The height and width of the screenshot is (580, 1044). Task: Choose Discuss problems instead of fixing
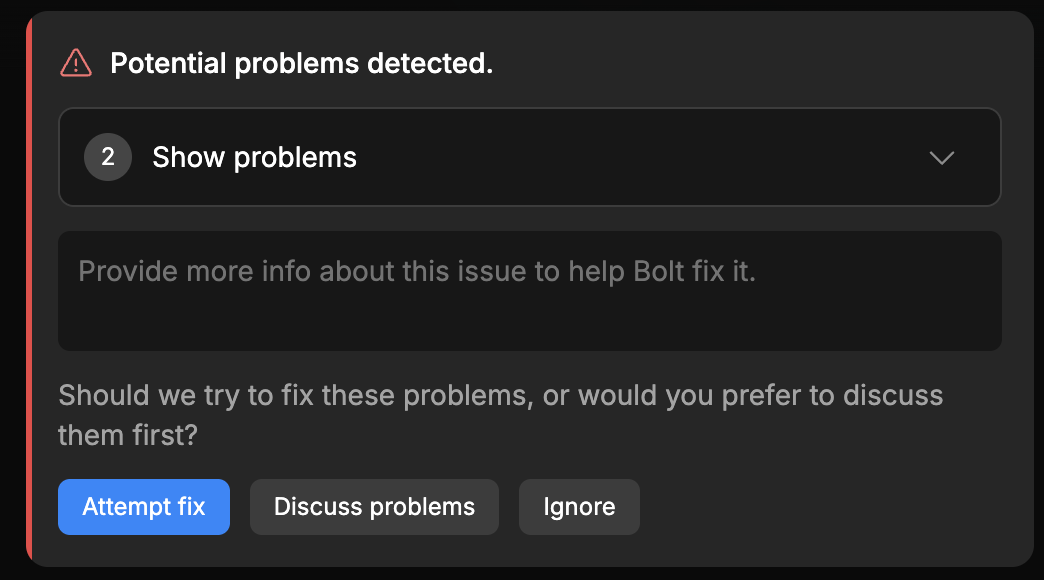click(x=374, y=507)
